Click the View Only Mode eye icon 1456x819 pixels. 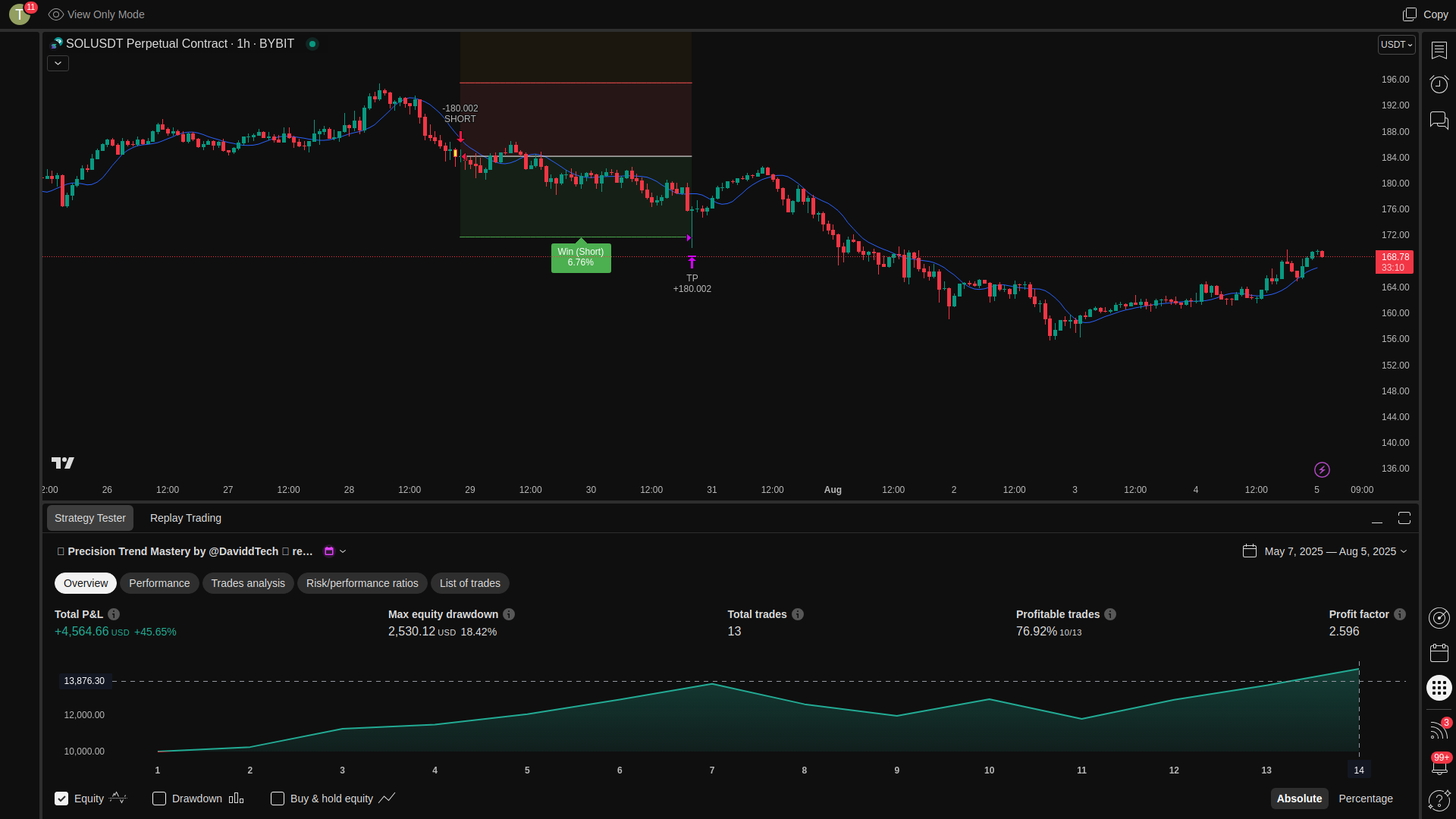[x=55, y=14]
